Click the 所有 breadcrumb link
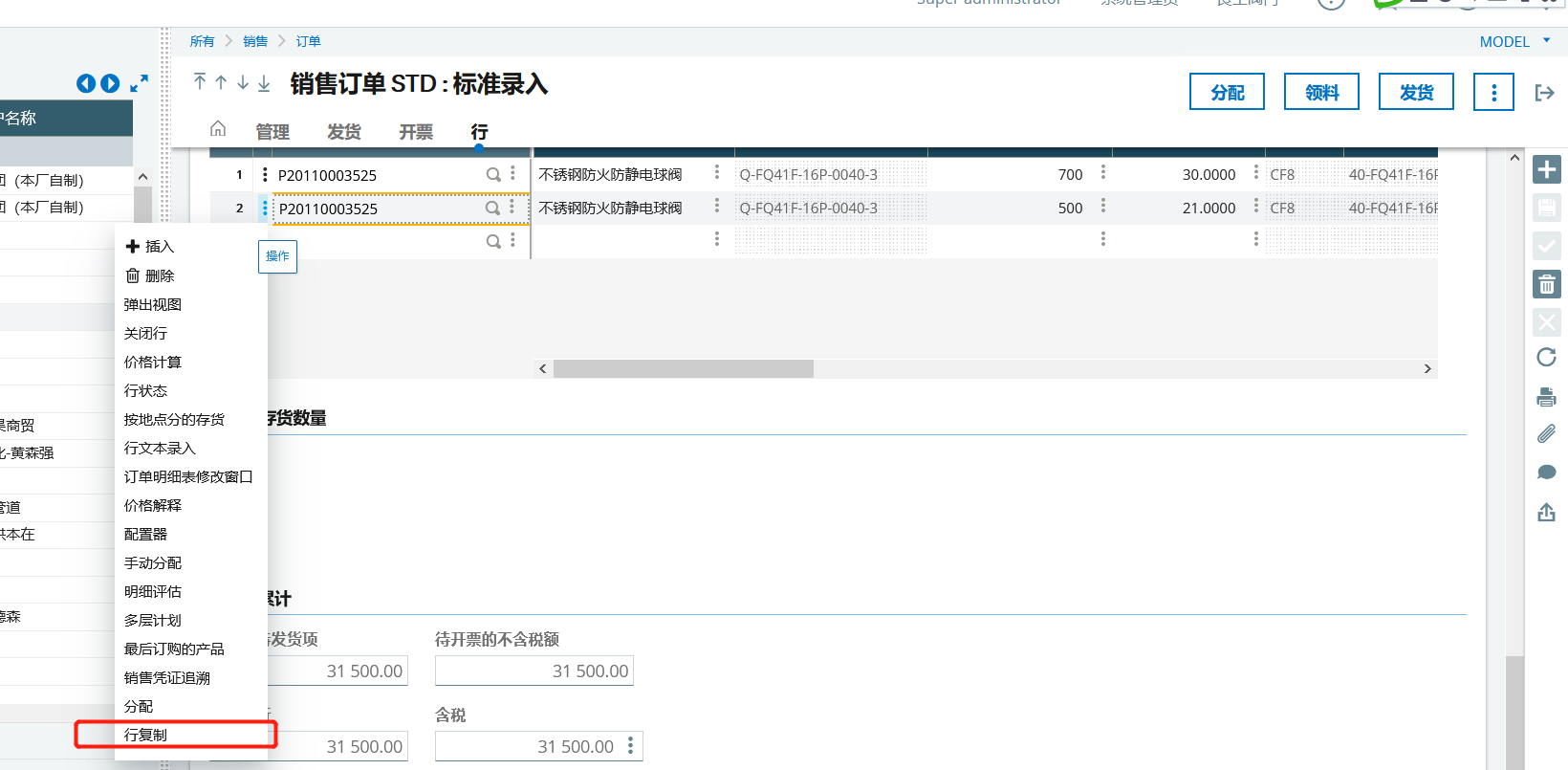The width and height of the screenshot is (1568, 770). (202, 41)
